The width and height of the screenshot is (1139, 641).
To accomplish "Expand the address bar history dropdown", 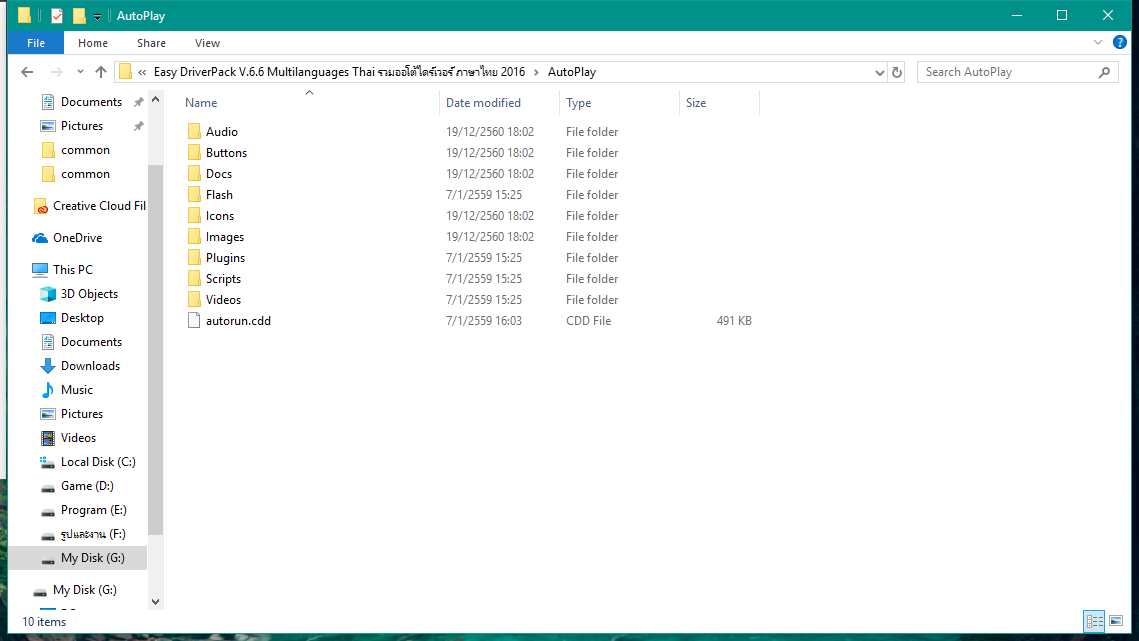I will 879,72.
